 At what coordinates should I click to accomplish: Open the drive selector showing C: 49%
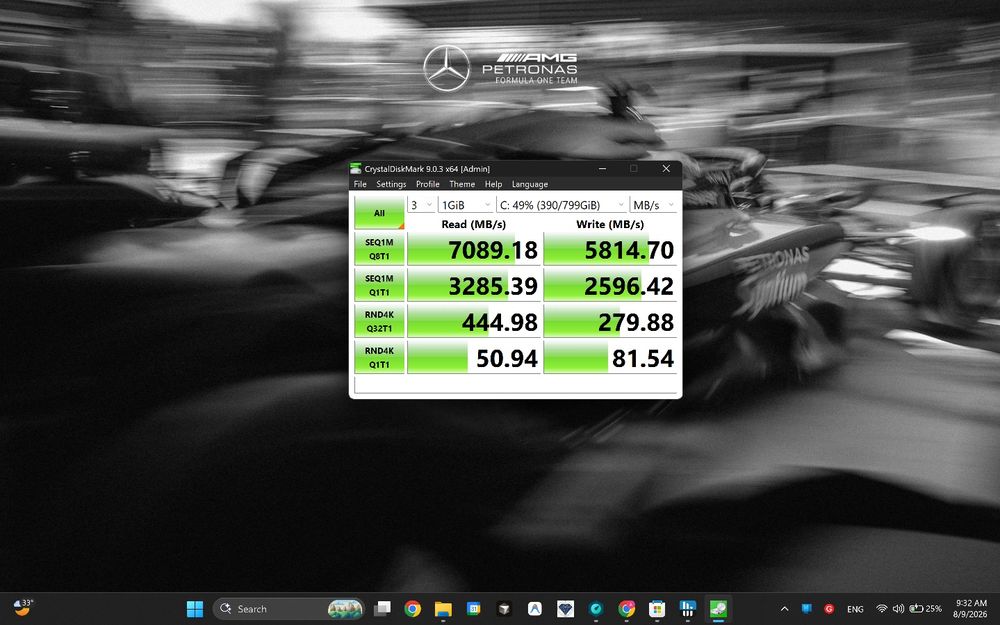(562, 205)
